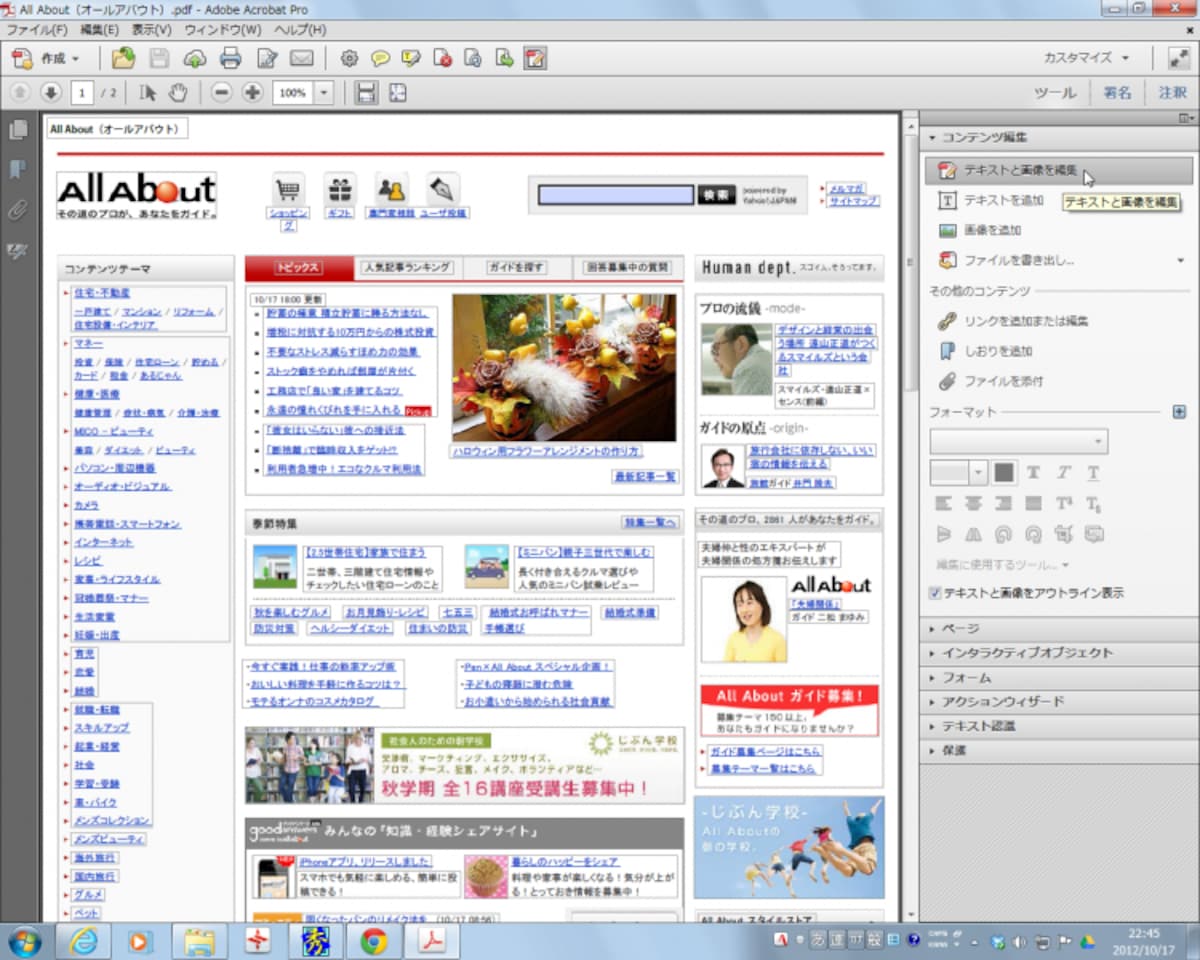1200x960 pixels.
Task: Open the ヘルプ(H) menu
Action: (301, 30)
